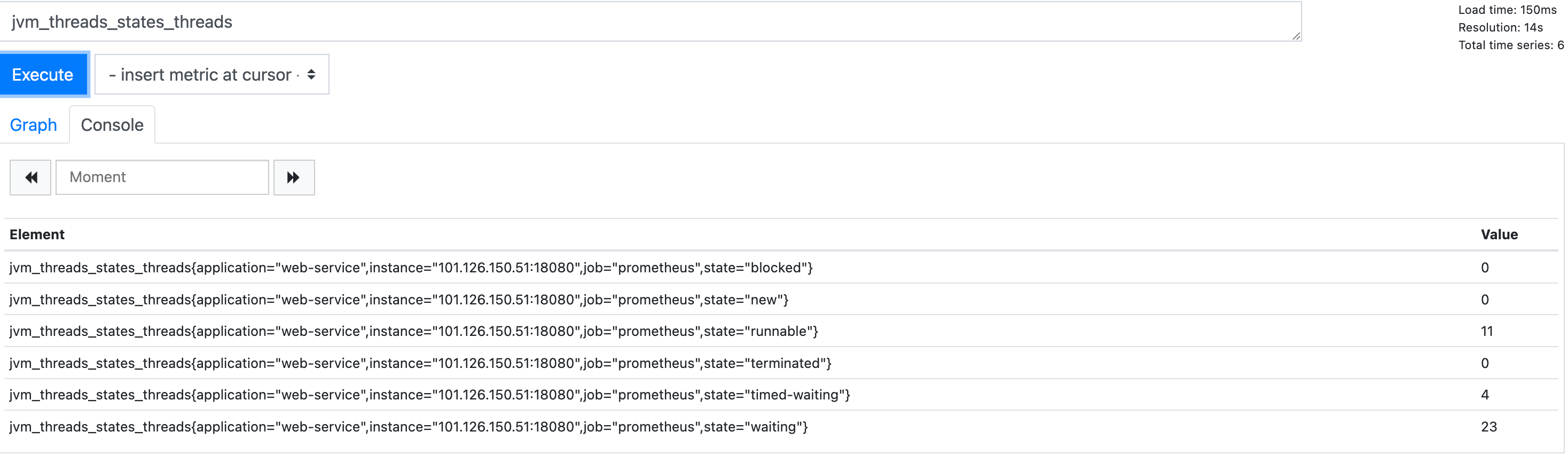Click the state="new" result row

[399, 299]
